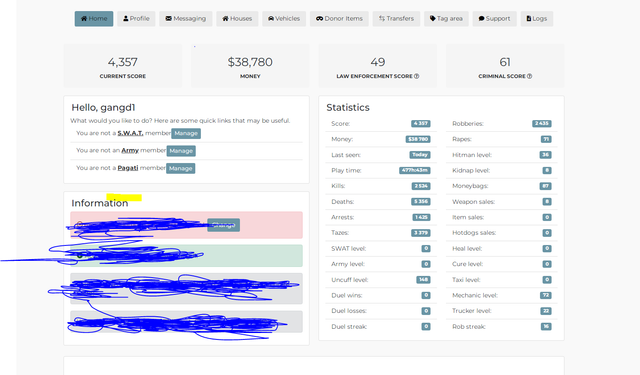This screenshot has width=640, height=375.
Task: Go to the Profile tab
Action: point(136,19)
